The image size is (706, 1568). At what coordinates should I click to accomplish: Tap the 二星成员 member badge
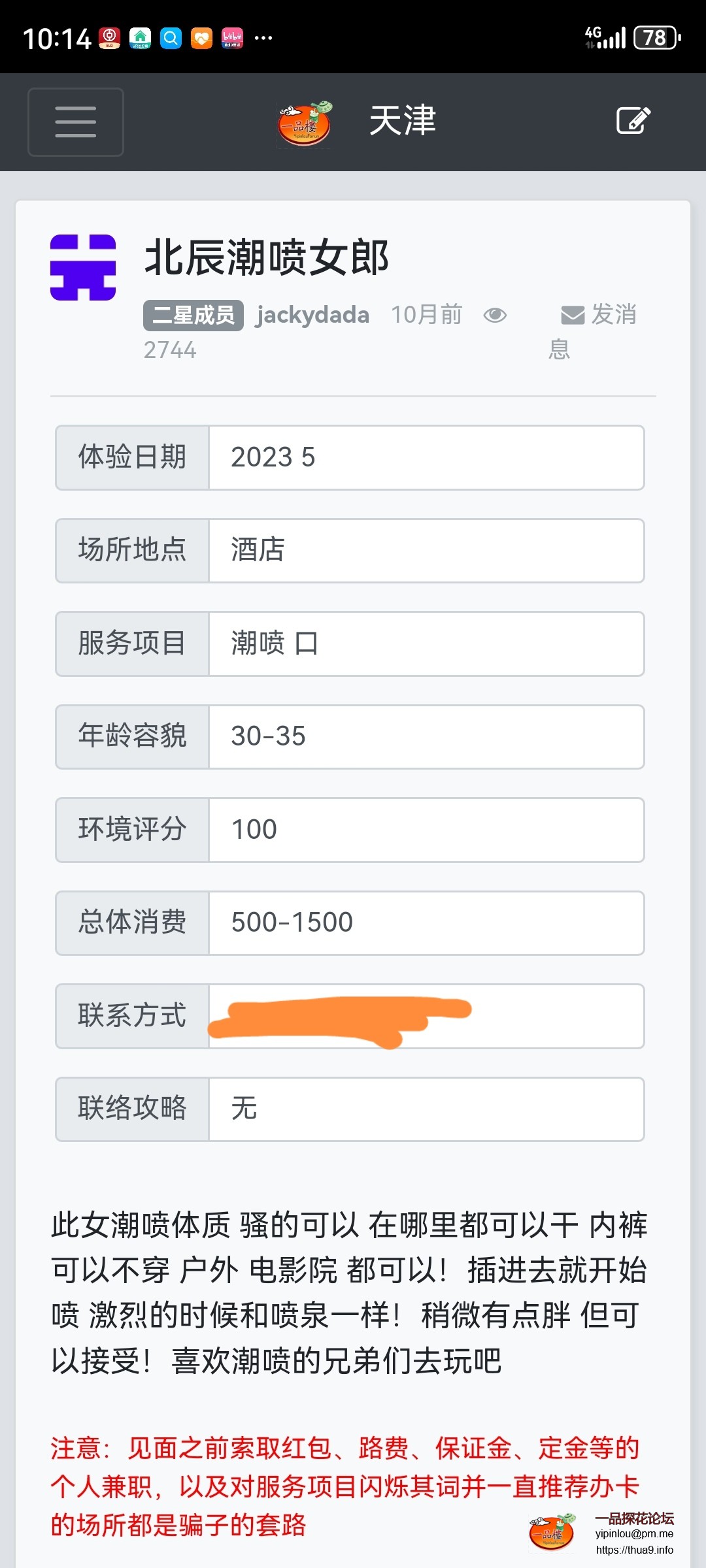pyautogui.click(x=193, y=316)
